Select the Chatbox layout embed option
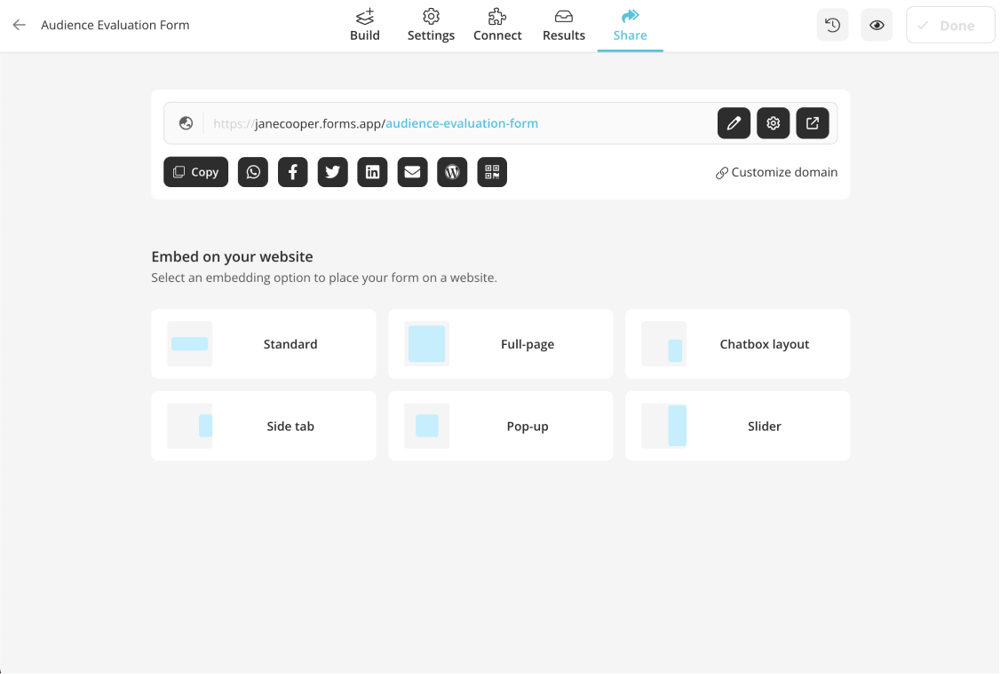The height and width of the screenshot is (674, 1000). pyautogui.click(x=737, y=343)
